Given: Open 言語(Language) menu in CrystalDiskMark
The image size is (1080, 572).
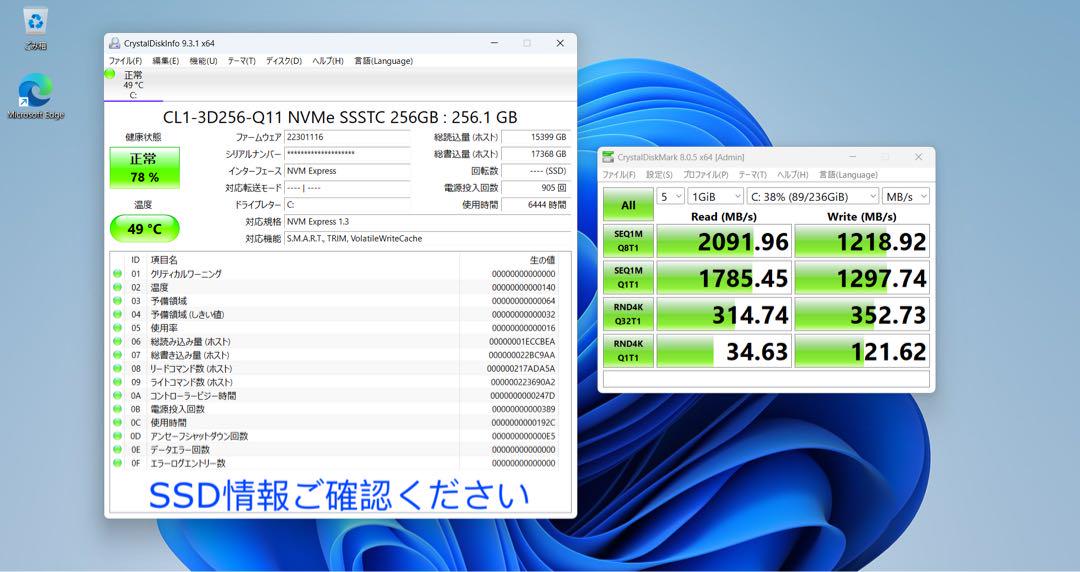Looking at the screenshot, I should pyautogui.click(x=848, y=174).
